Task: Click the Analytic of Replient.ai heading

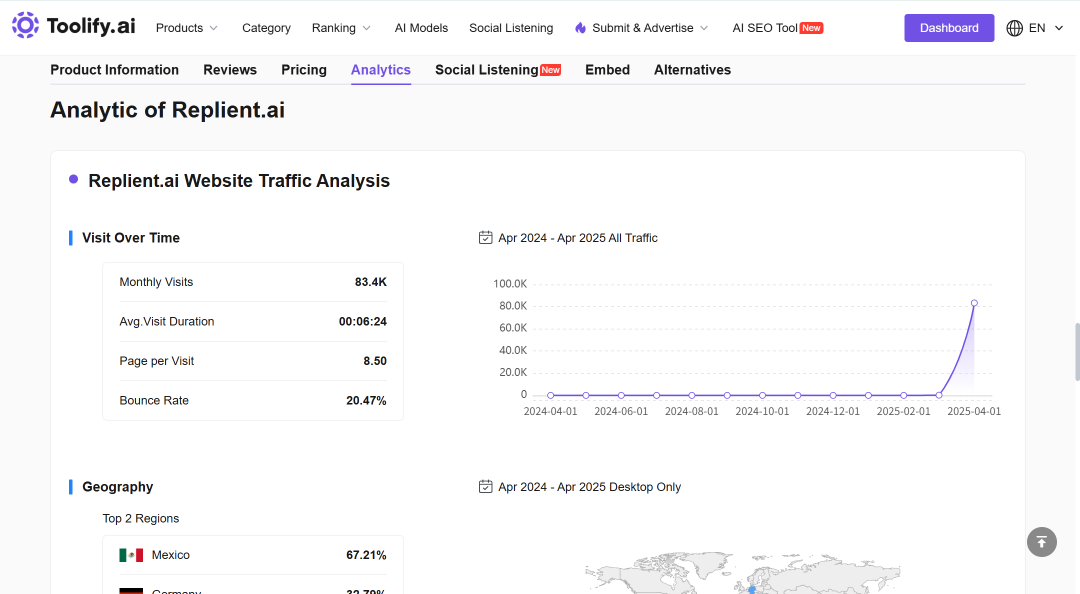Action: click(x=167, y=110)
